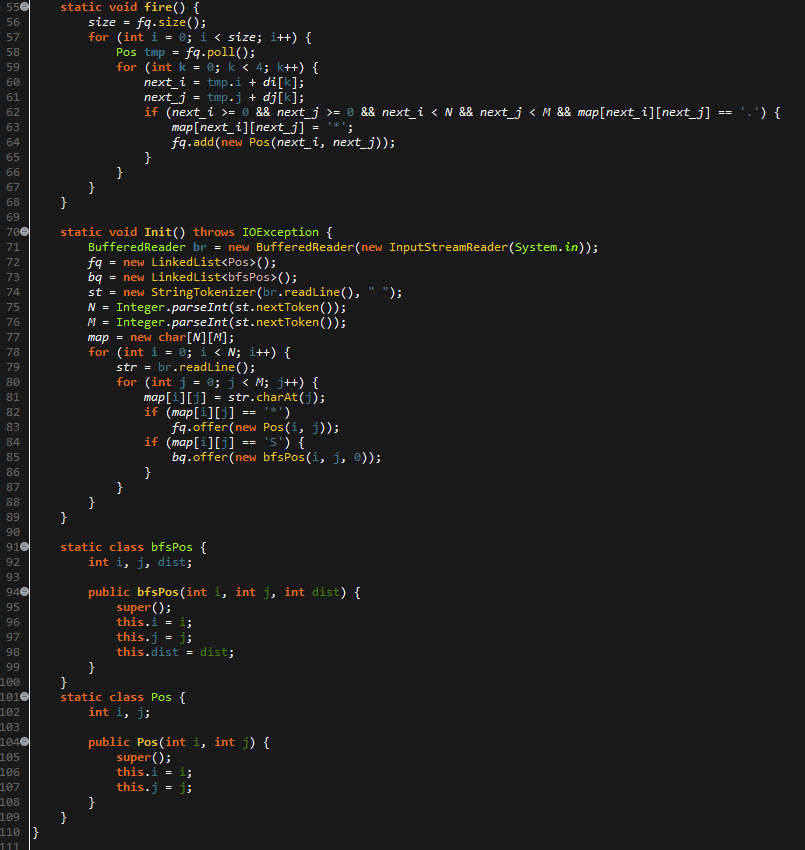Click 'Pos tmp = fq.poll();' line

coord(185,53)
